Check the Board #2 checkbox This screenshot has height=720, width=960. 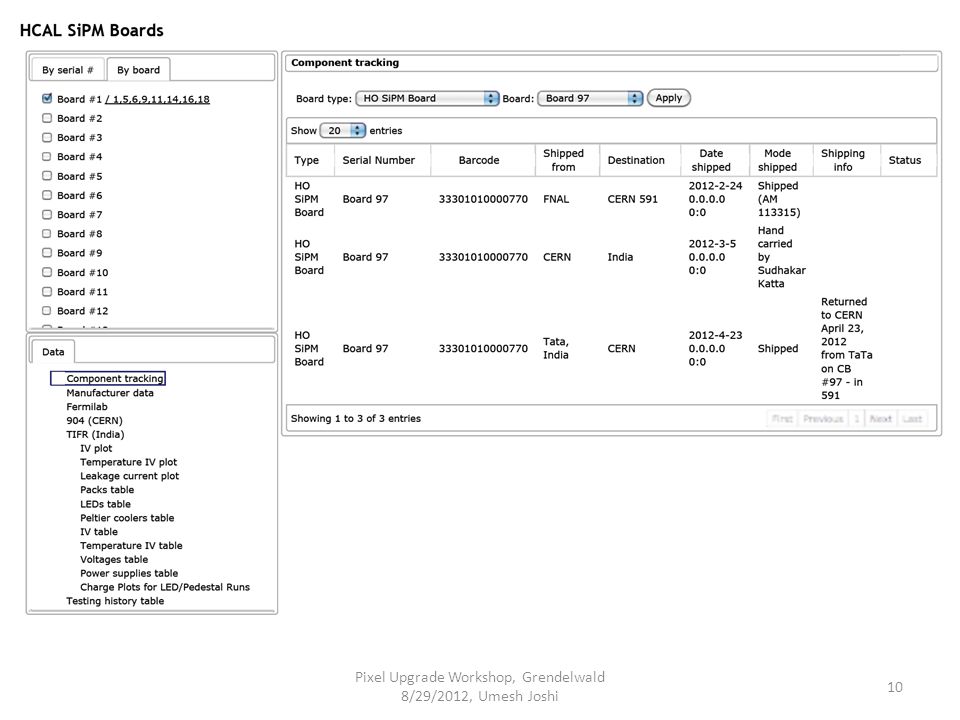tap(47, 118)
